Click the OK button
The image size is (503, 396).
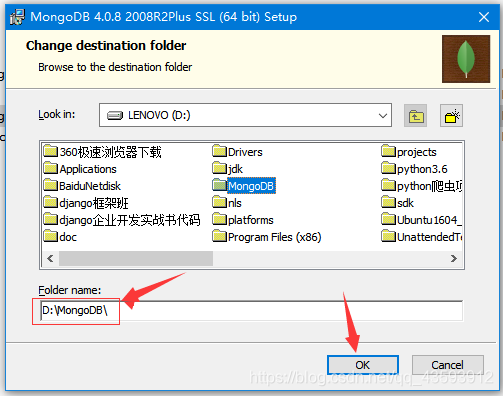click(363, 365)
